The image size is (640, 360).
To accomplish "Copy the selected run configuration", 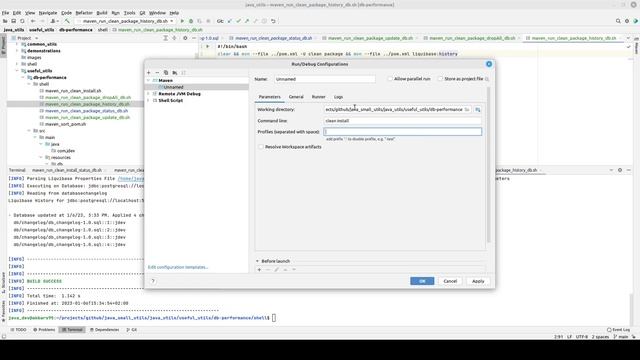I will 166,73.
